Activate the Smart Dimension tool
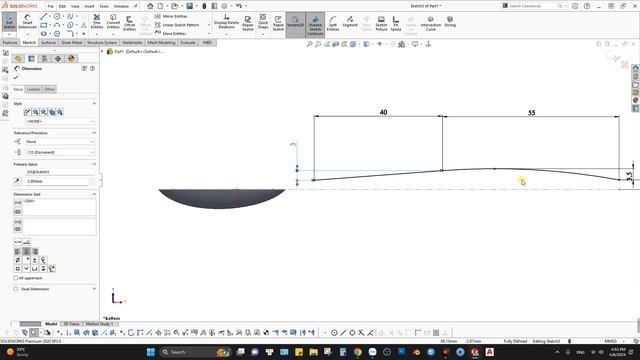The image size is (640, 360). 27,21
